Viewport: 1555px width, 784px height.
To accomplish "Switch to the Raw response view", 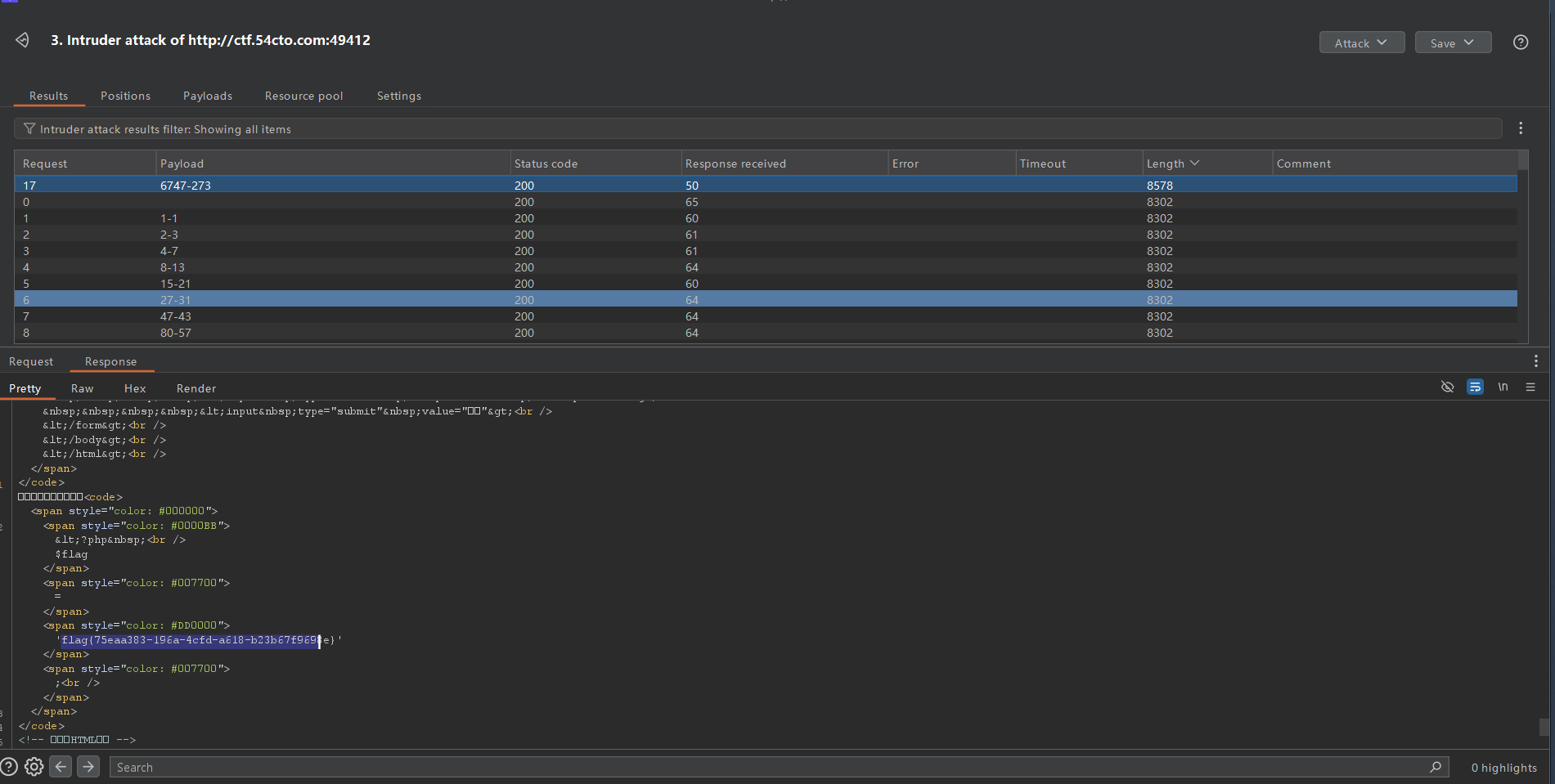I will click(82, 388).
